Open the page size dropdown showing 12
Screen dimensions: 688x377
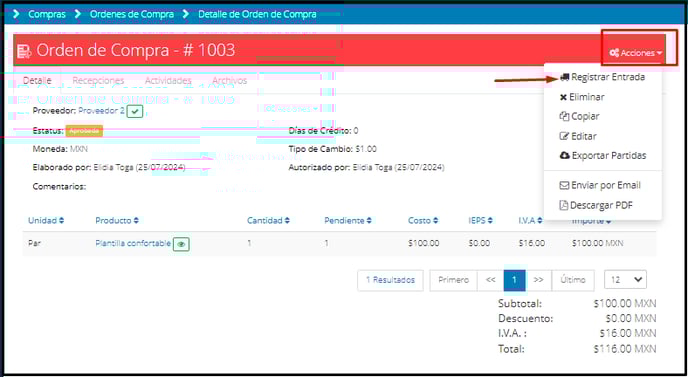pos(625,280)
